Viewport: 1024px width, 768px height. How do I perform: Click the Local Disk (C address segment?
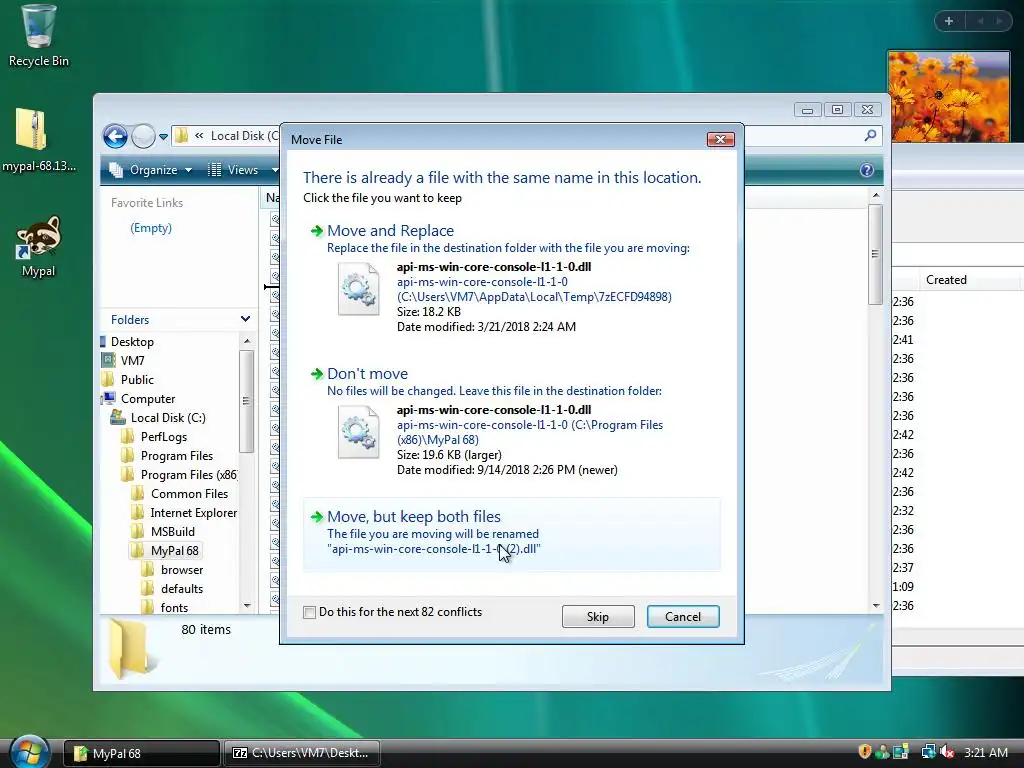[x=244, y=136]
